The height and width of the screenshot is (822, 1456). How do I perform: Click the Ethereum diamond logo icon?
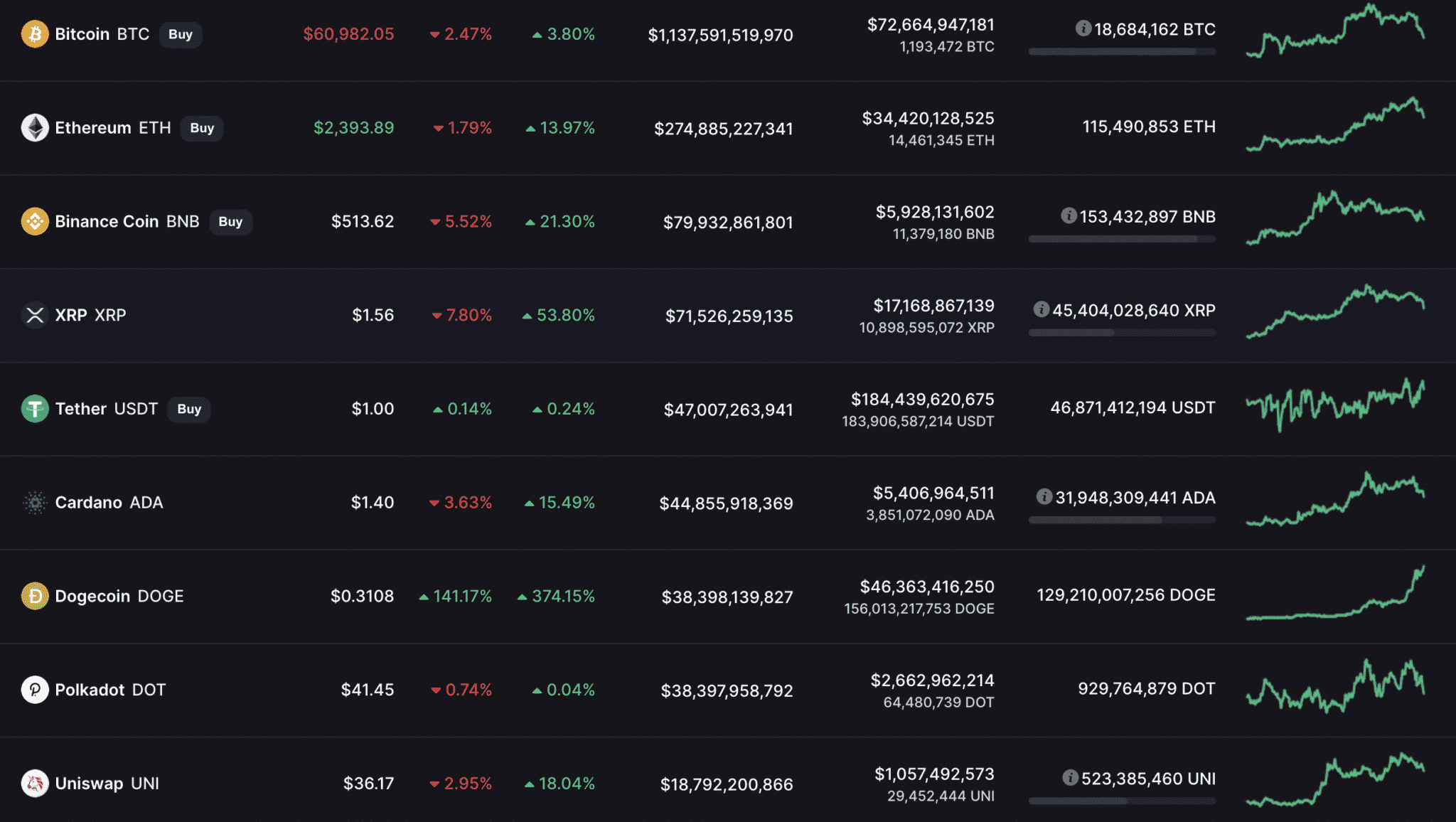pyautogui.click(x=34, y=128)
